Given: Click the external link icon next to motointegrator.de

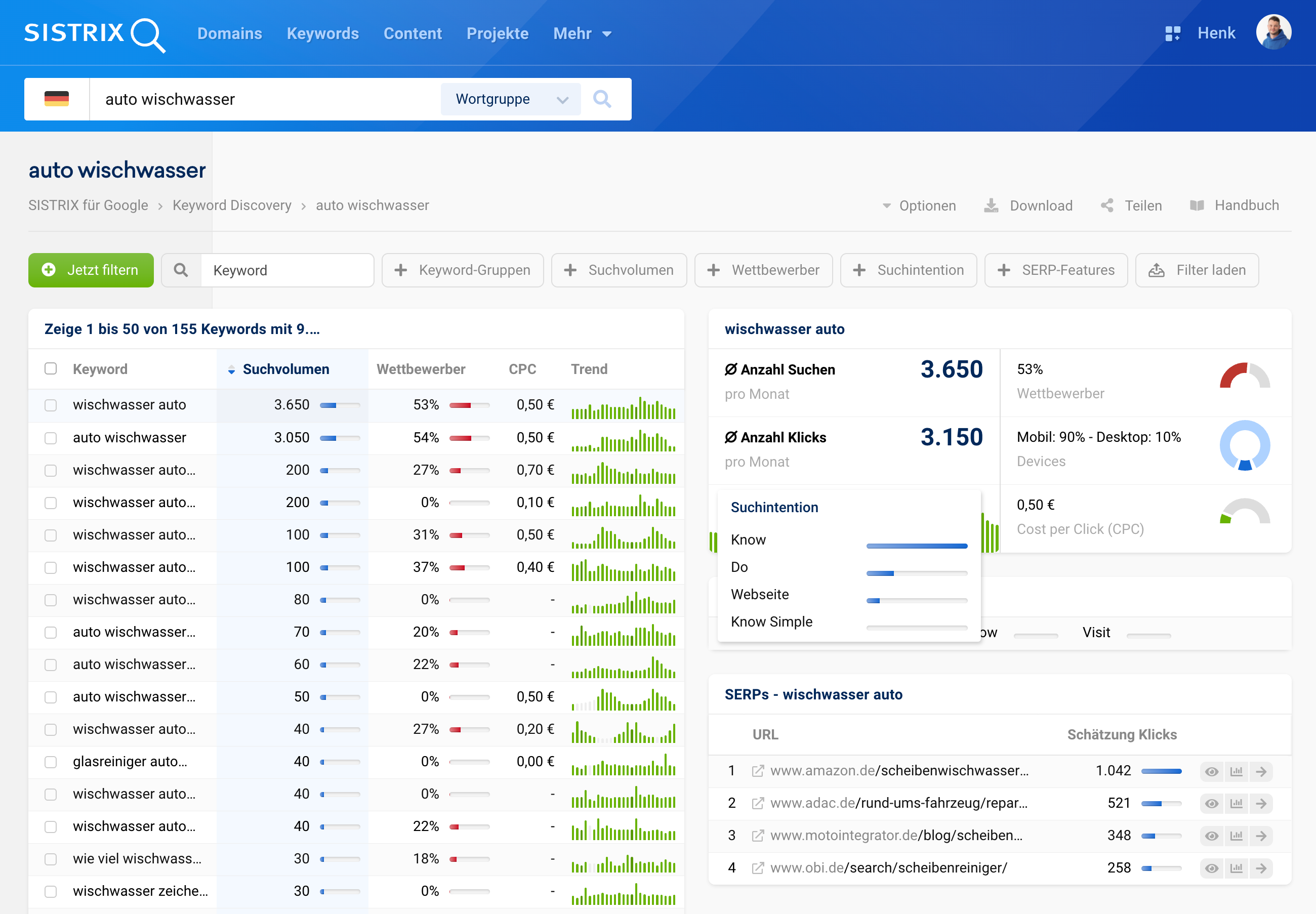Looking at the screenshot, I should point(758,836).
